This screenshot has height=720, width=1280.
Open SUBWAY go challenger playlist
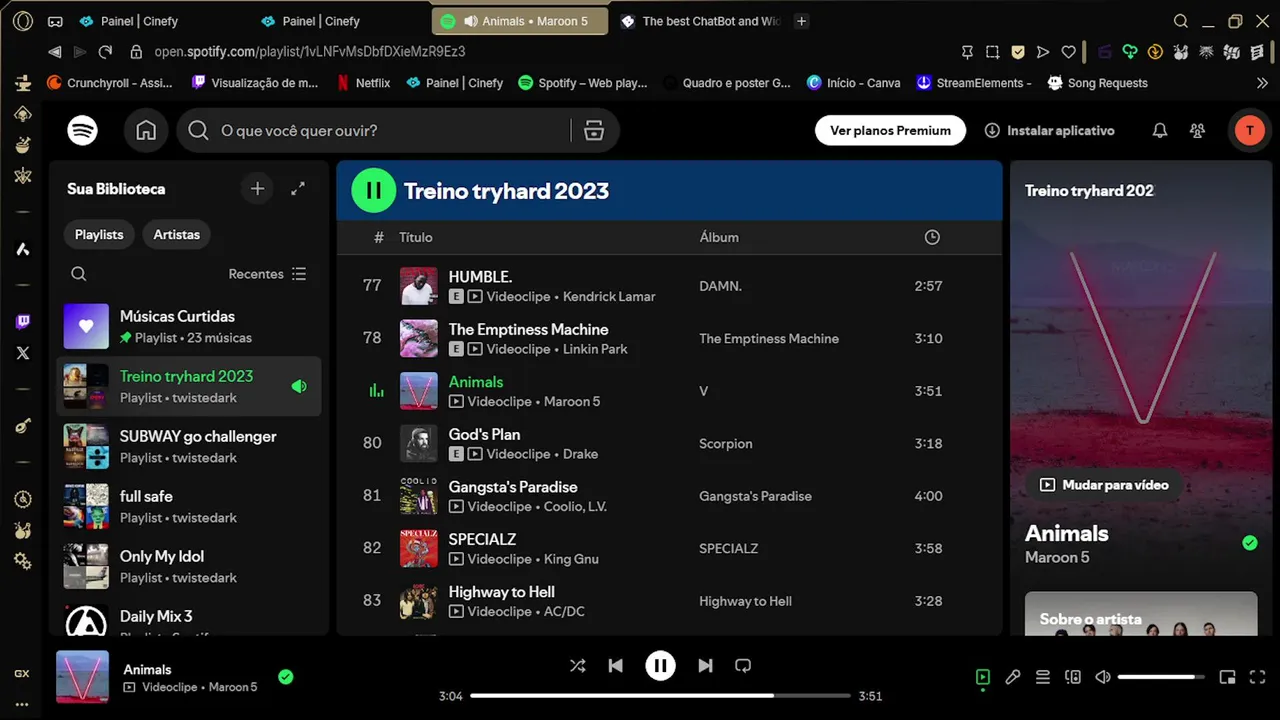(189, 446)
